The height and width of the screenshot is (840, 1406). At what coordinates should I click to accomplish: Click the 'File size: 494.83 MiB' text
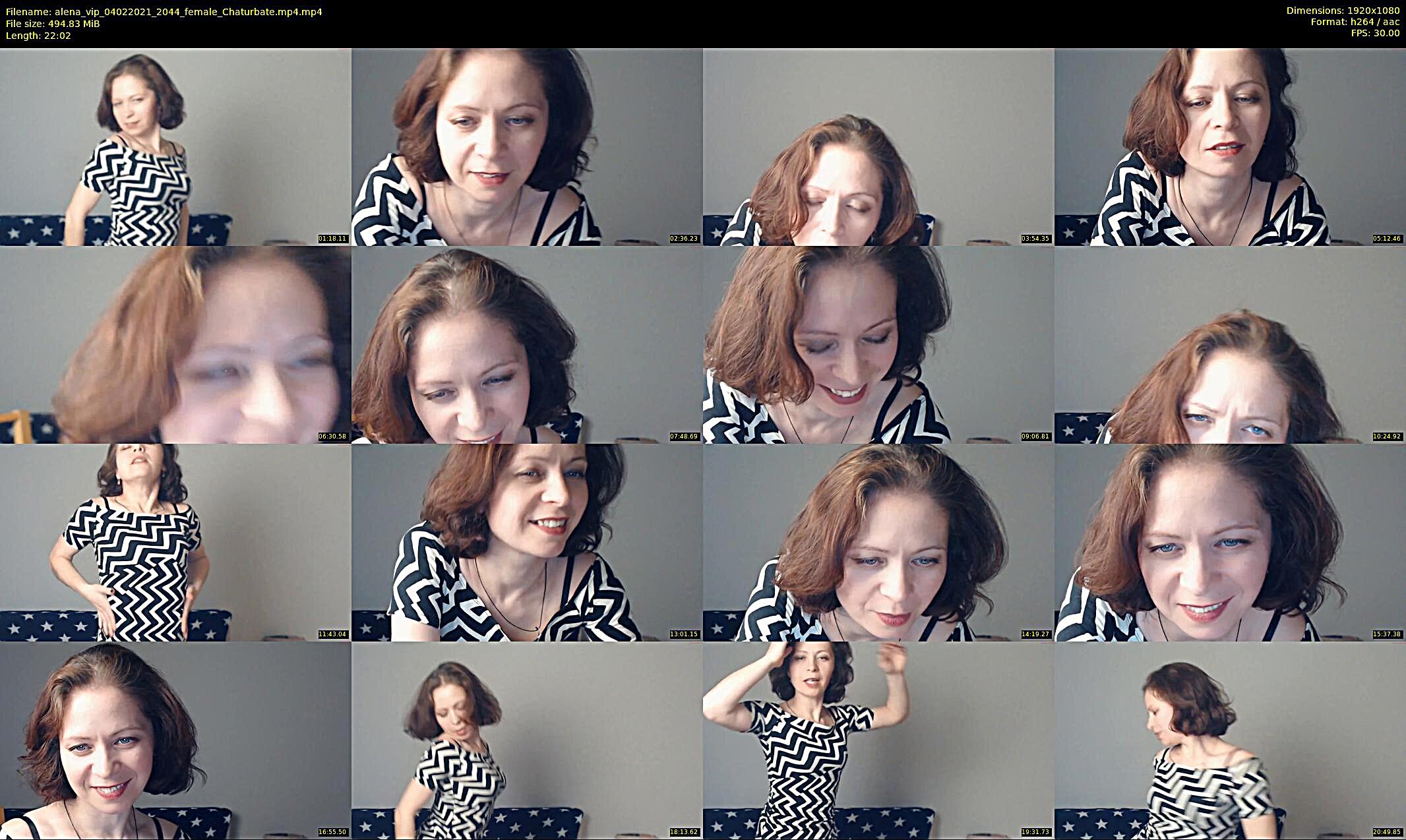click(x=53, y=24)
